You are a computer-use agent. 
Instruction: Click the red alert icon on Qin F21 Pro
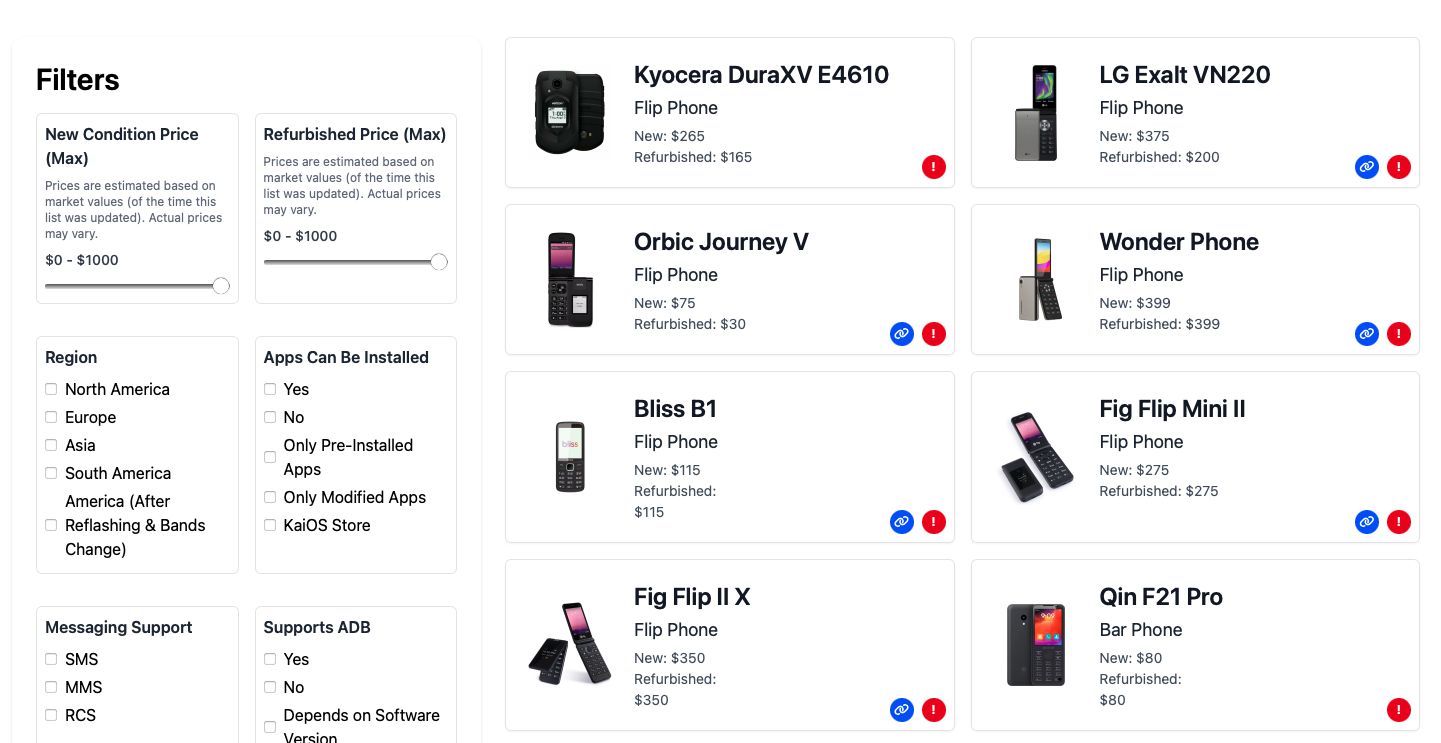coord(1399,710)
